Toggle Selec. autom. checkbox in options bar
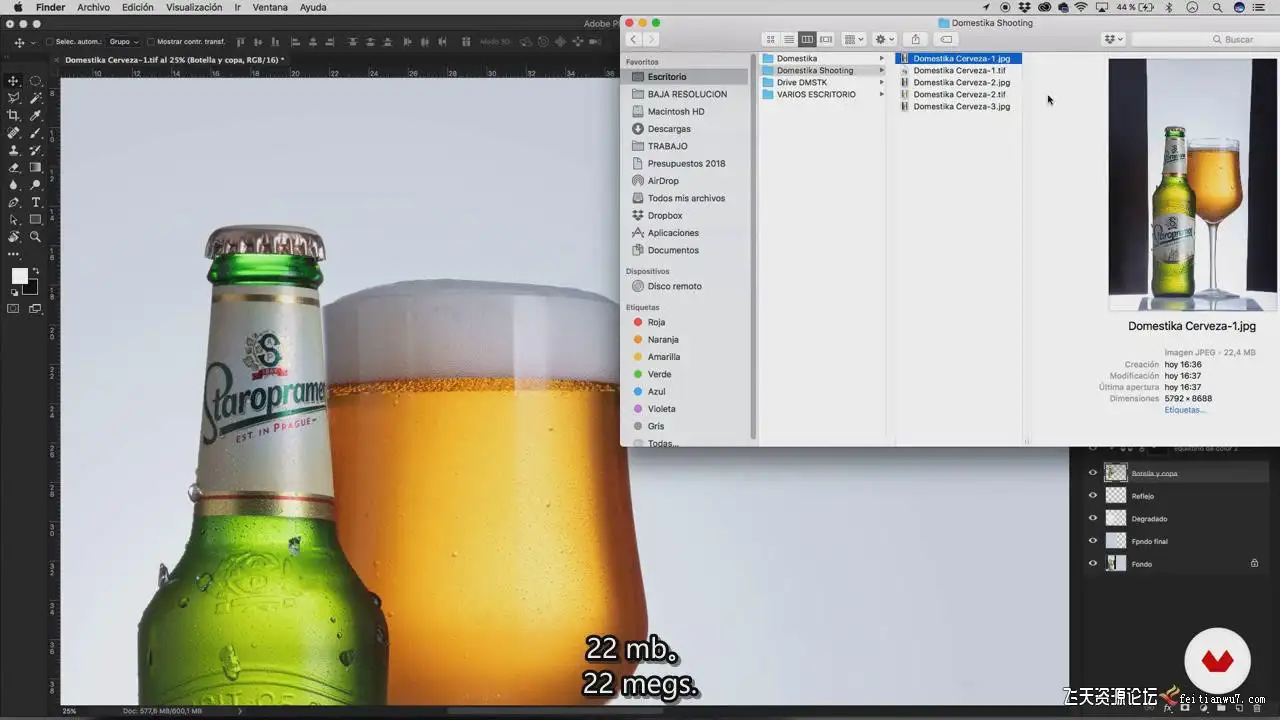 (50, 42)
